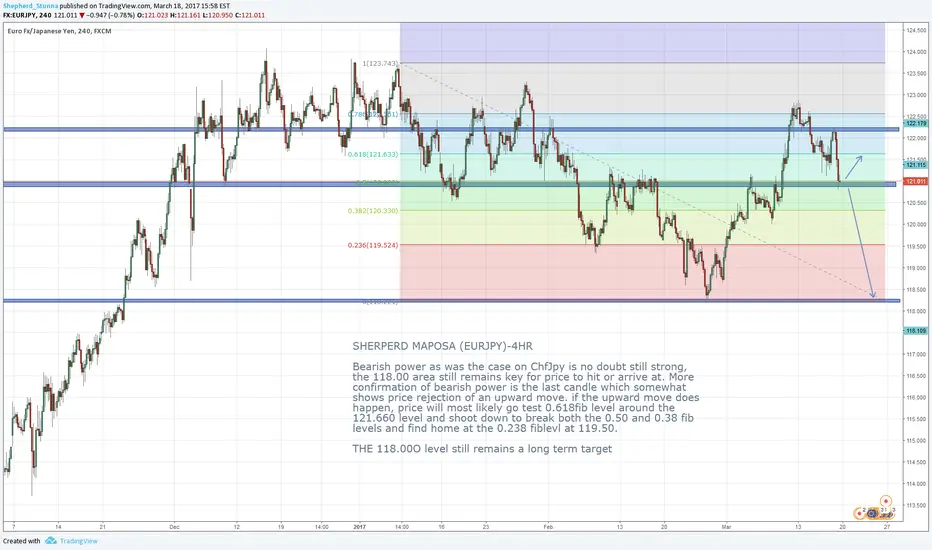Click the 2017 label on the time axis

(x=360, y=527)
